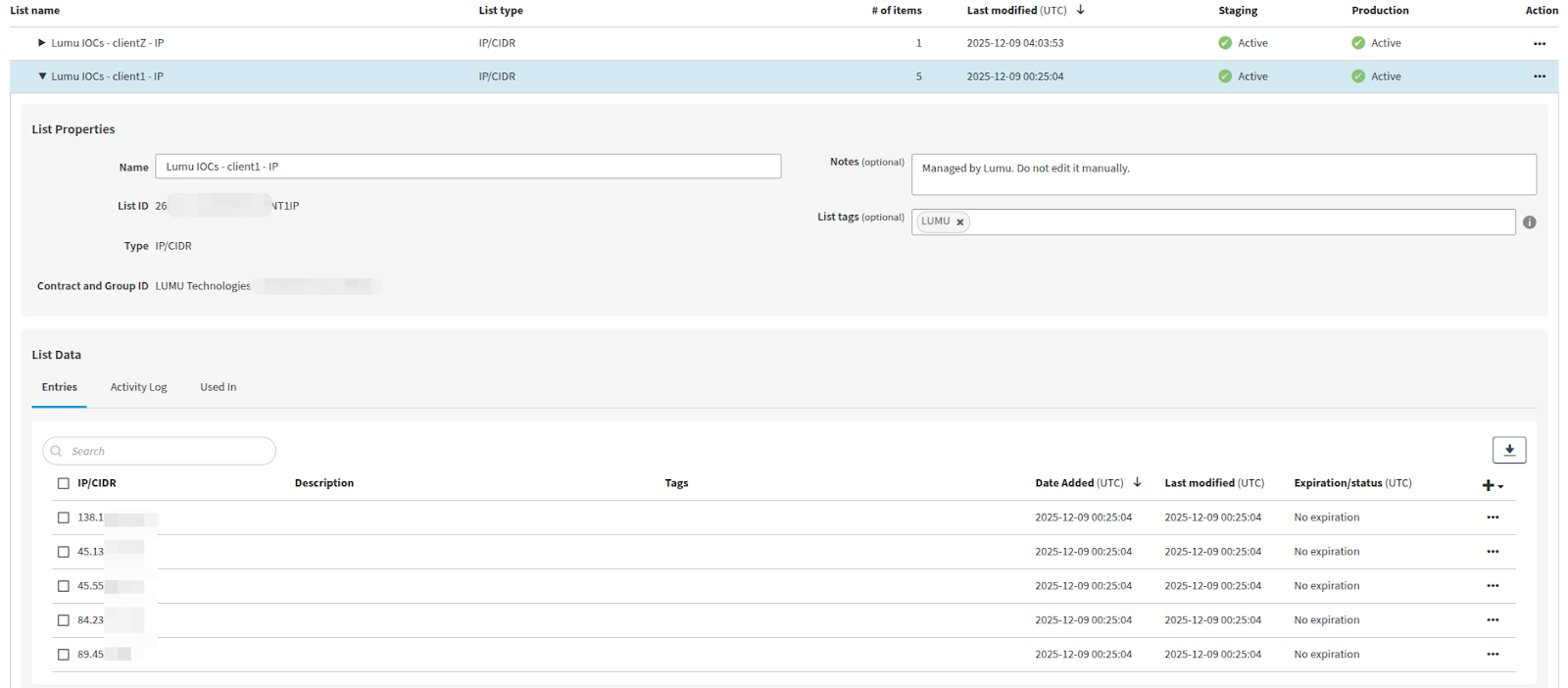Click the Notes text field
Image resolution: width=1568 pixels, height=688 pixels.
[1223, 174]
